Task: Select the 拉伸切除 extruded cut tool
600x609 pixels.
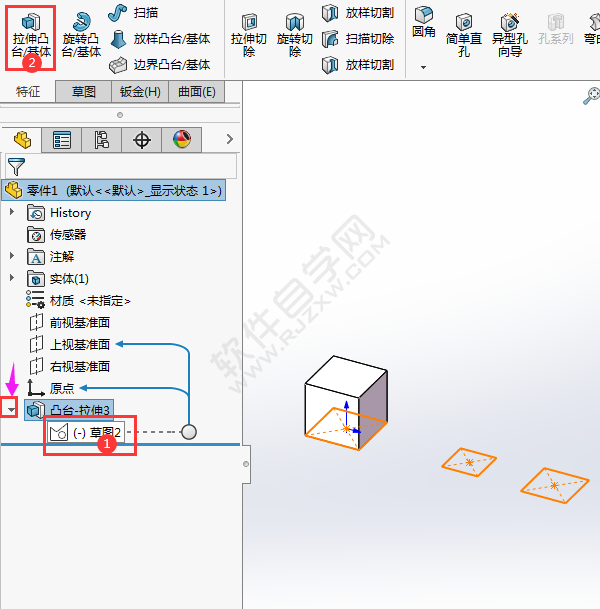Action: pyautogui.click(x=249, y=37)
